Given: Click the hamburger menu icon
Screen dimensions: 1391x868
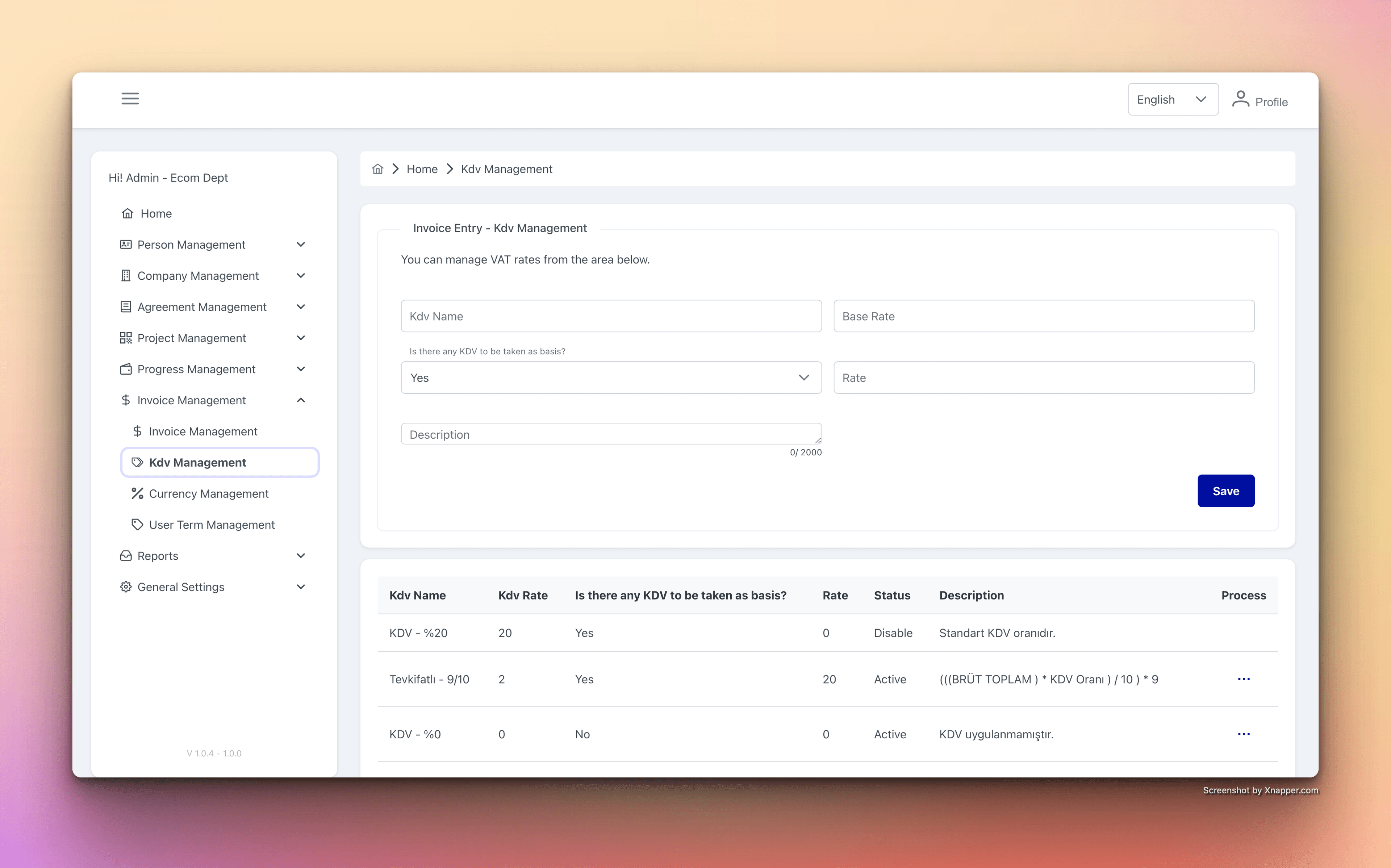Looking at the screenshot, I should [x=130, y=98].
